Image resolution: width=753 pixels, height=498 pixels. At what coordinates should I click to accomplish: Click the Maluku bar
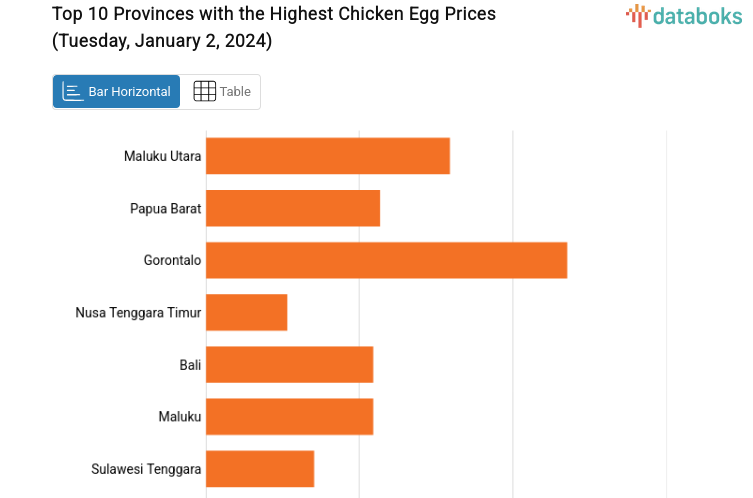click(x=290, y=416)
